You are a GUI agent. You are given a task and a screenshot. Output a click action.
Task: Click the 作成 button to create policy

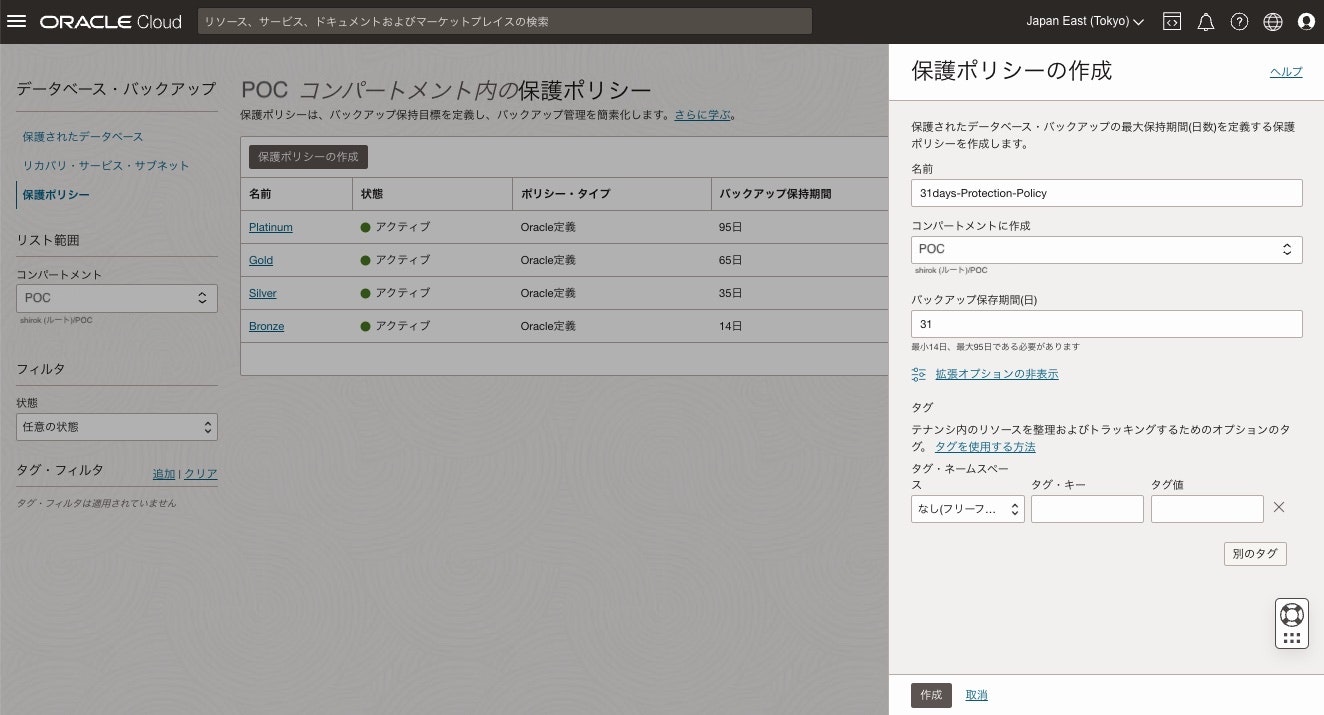931,695
